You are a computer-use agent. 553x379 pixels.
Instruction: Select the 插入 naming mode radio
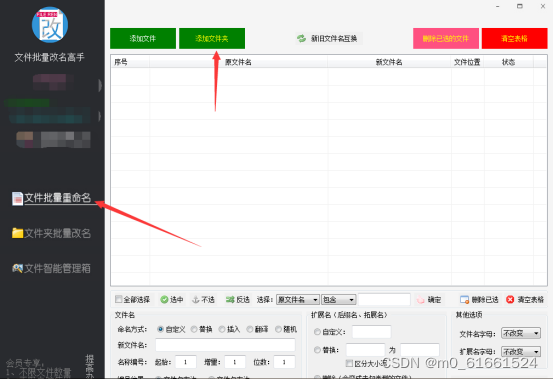tap(222, 329)
